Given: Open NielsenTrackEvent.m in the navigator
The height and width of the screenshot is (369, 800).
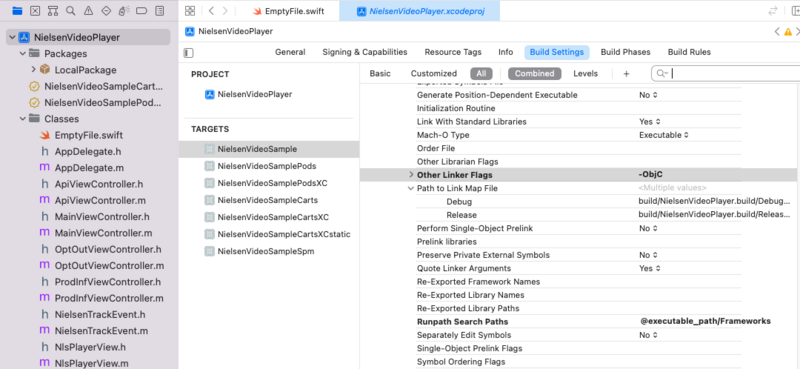Looking at the screenshot, I should [101, 331].
